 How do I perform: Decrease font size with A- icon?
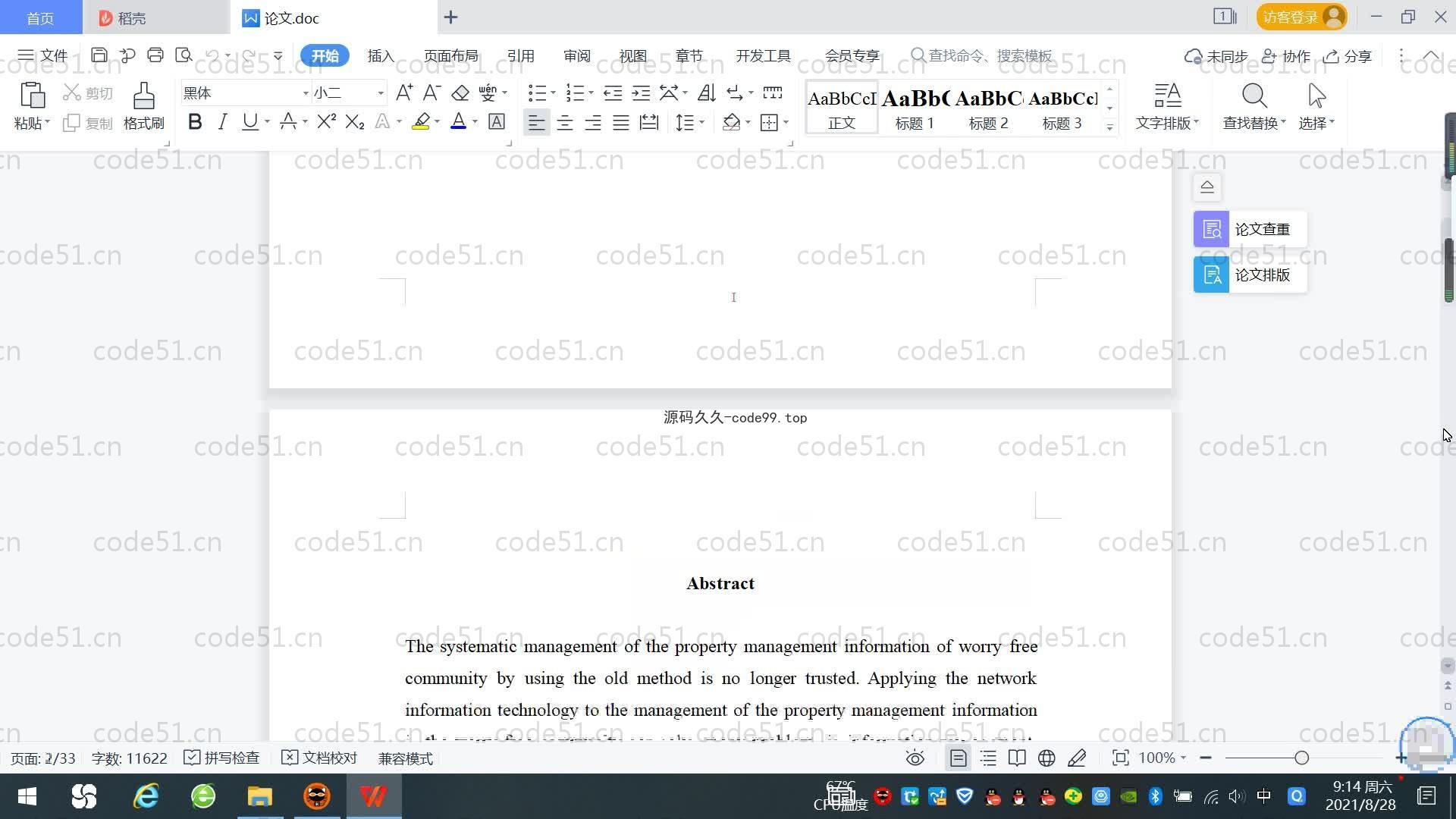(x=431, y=93)
